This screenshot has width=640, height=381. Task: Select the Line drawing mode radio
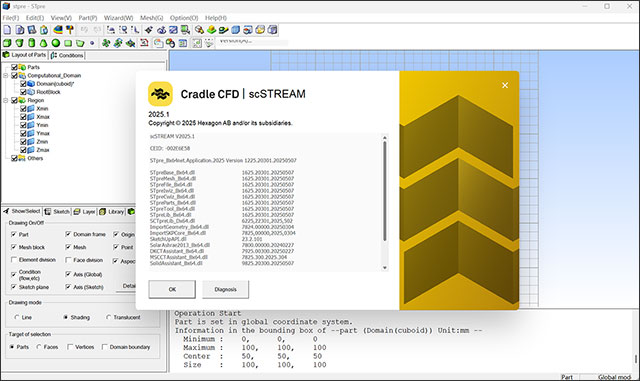[x=17, y=317]
